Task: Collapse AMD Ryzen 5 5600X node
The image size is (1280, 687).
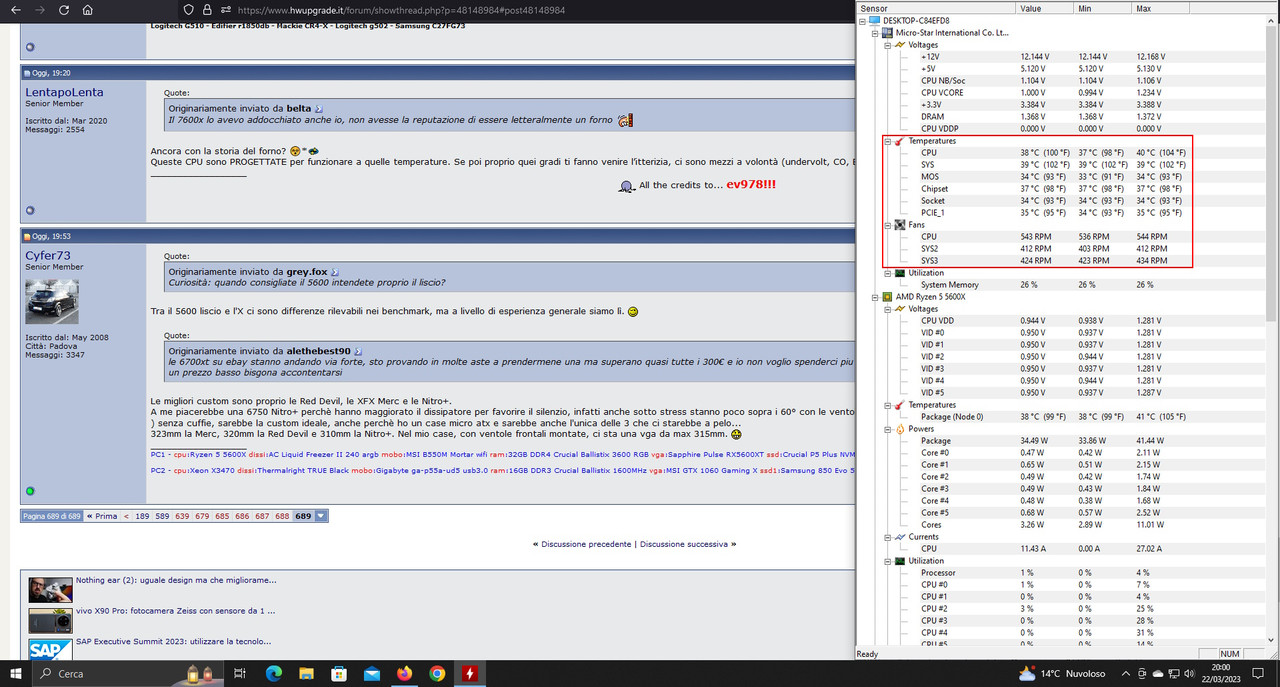Action: (875, 297)
